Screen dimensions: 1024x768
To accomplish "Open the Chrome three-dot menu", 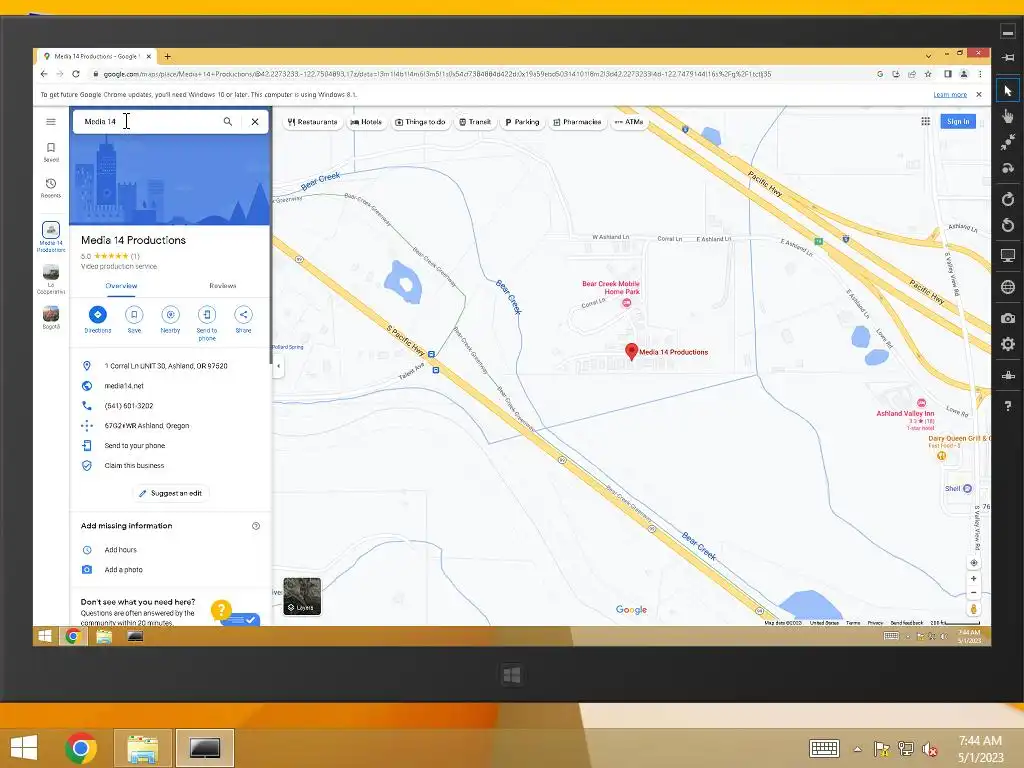I will tap(980, 74).
